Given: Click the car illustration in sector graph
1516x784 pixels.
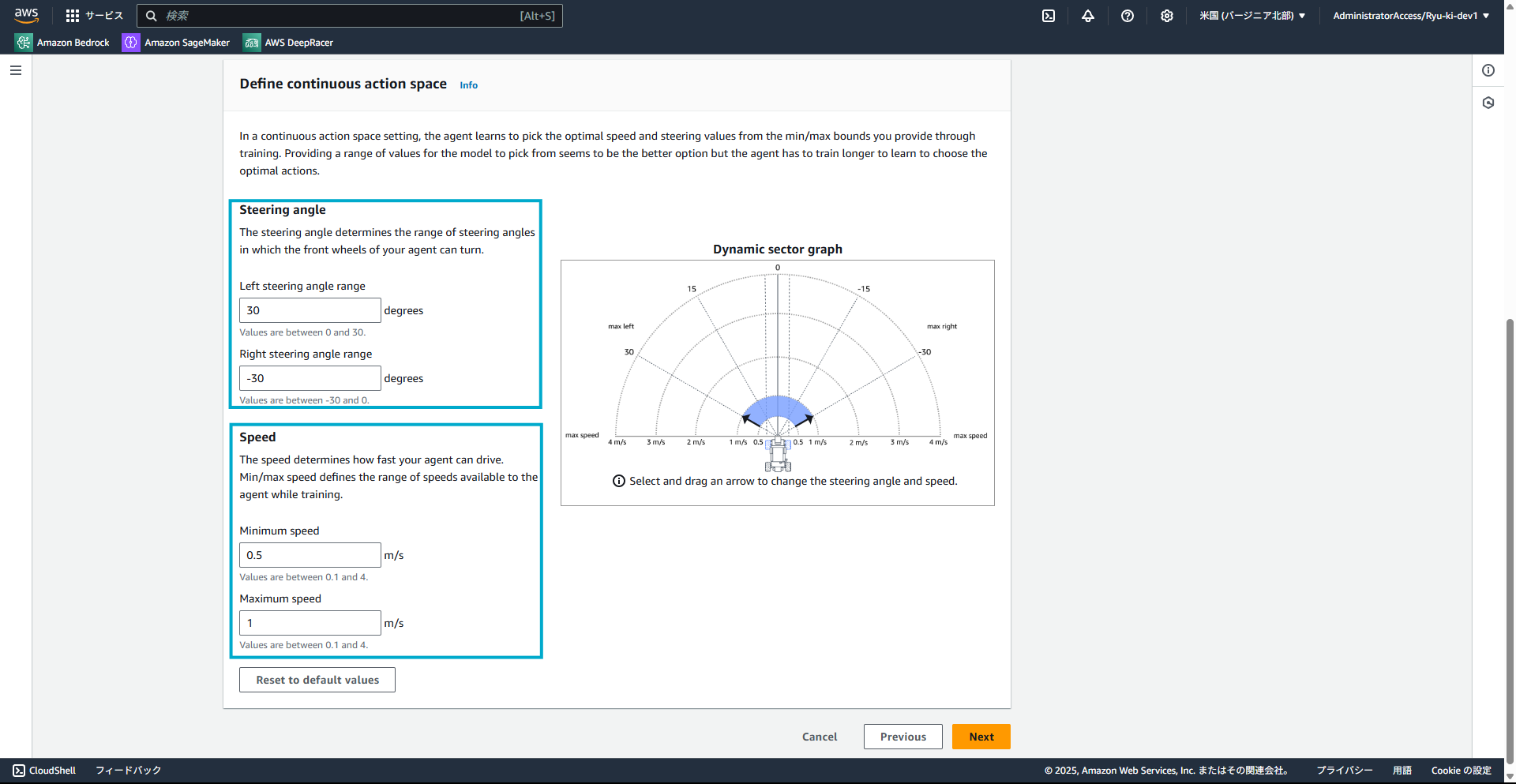Looking at the screenshot, I should coord(778,454).
